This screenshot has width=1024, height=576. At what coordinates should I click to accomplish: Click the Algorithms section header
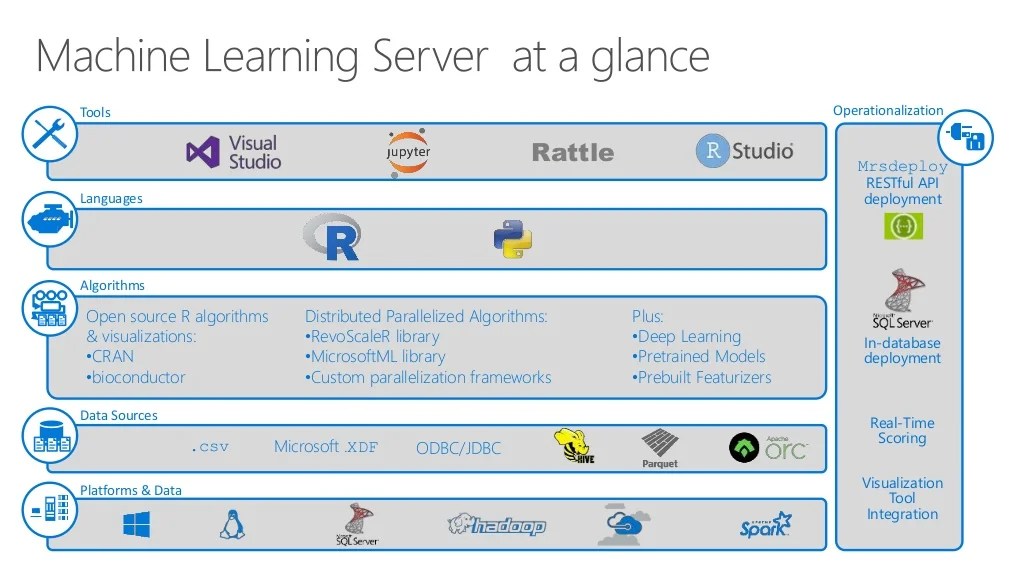112,285
